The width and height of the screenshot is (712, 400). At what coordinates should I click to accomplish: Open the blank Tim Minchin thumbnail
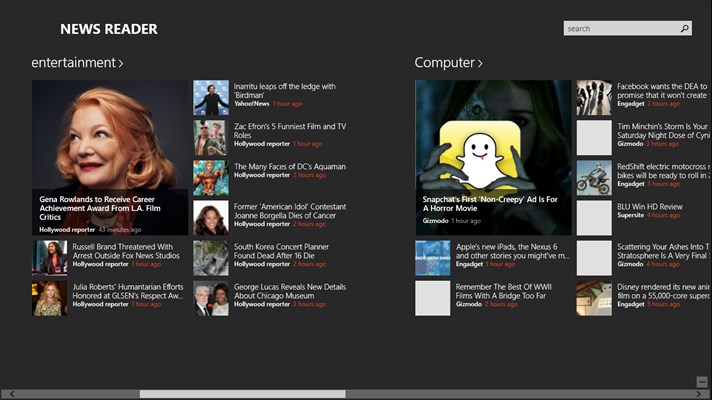(x=594, y=138)
